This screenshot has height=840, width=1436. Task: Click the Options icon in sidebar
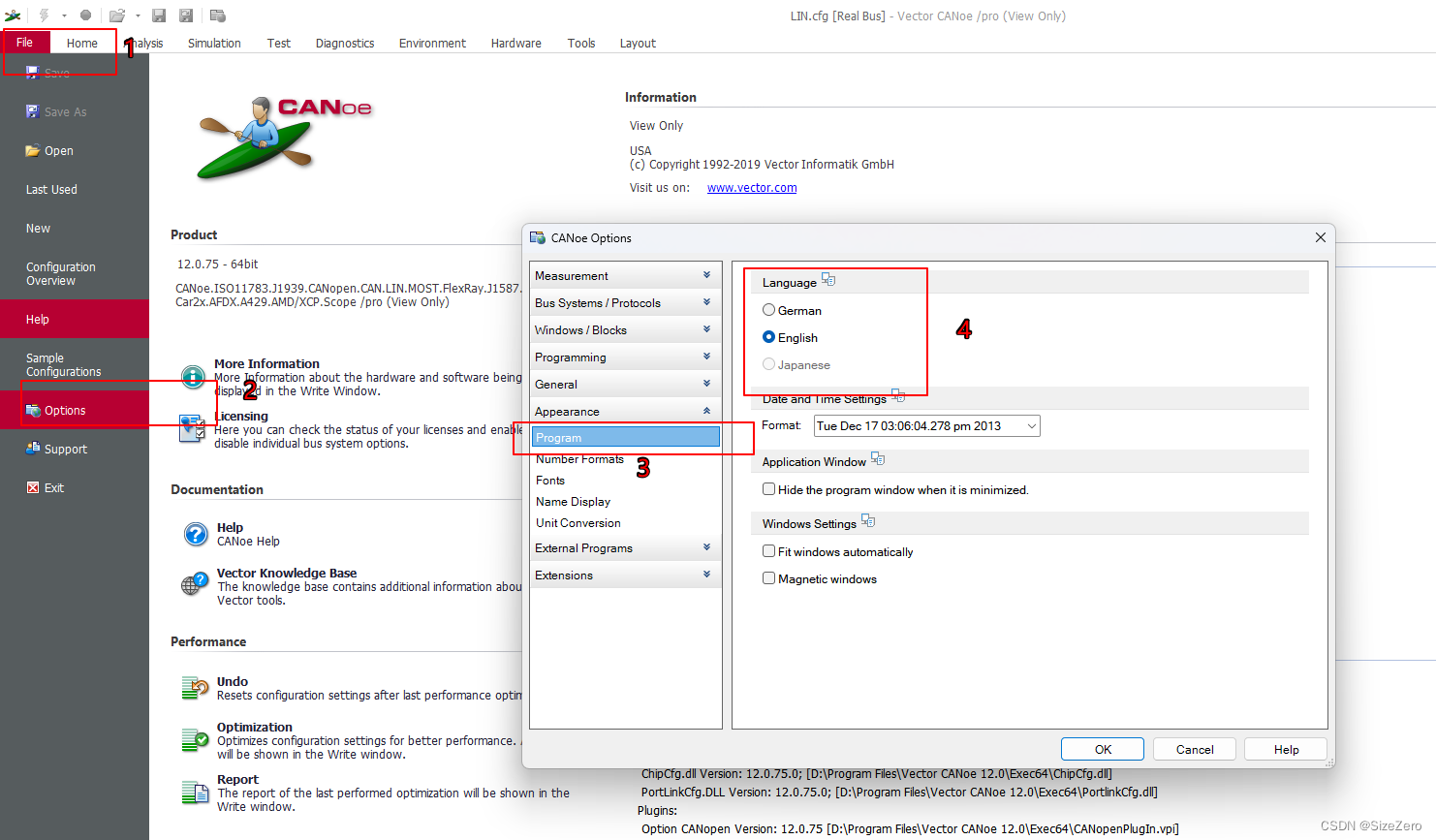click(x=33, y=411)
